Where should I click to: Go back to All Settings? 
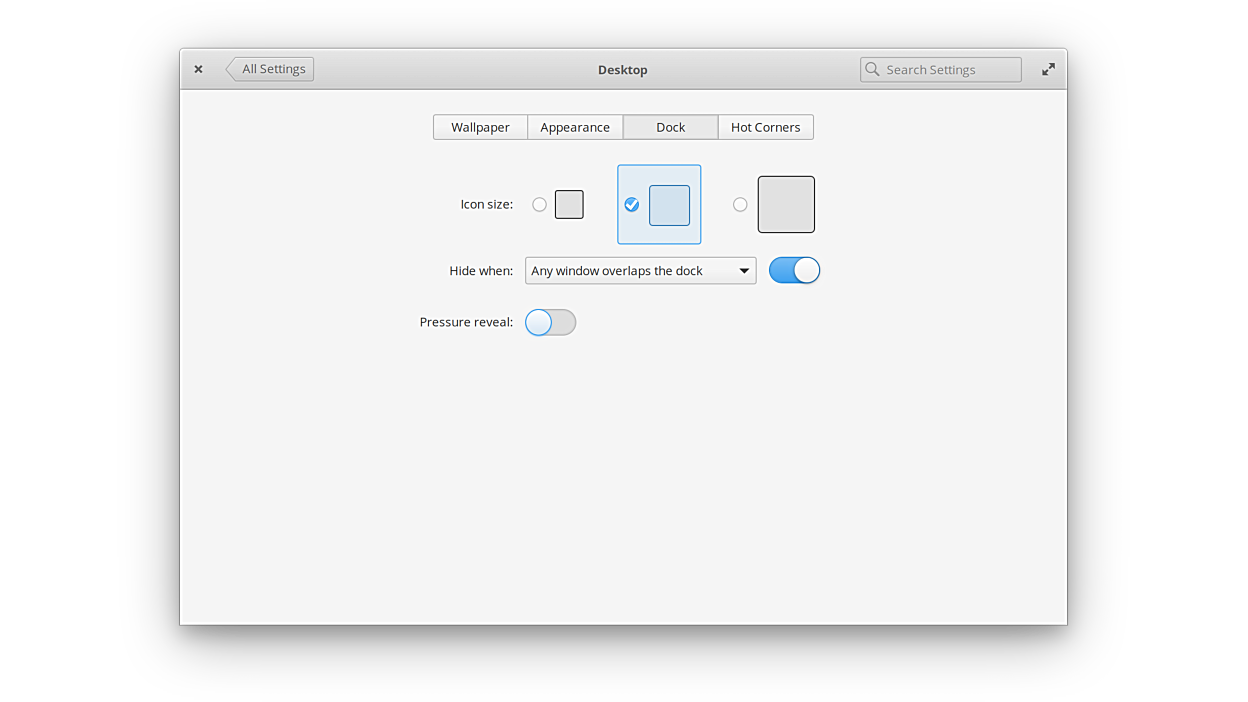click(x=271, y=69)
